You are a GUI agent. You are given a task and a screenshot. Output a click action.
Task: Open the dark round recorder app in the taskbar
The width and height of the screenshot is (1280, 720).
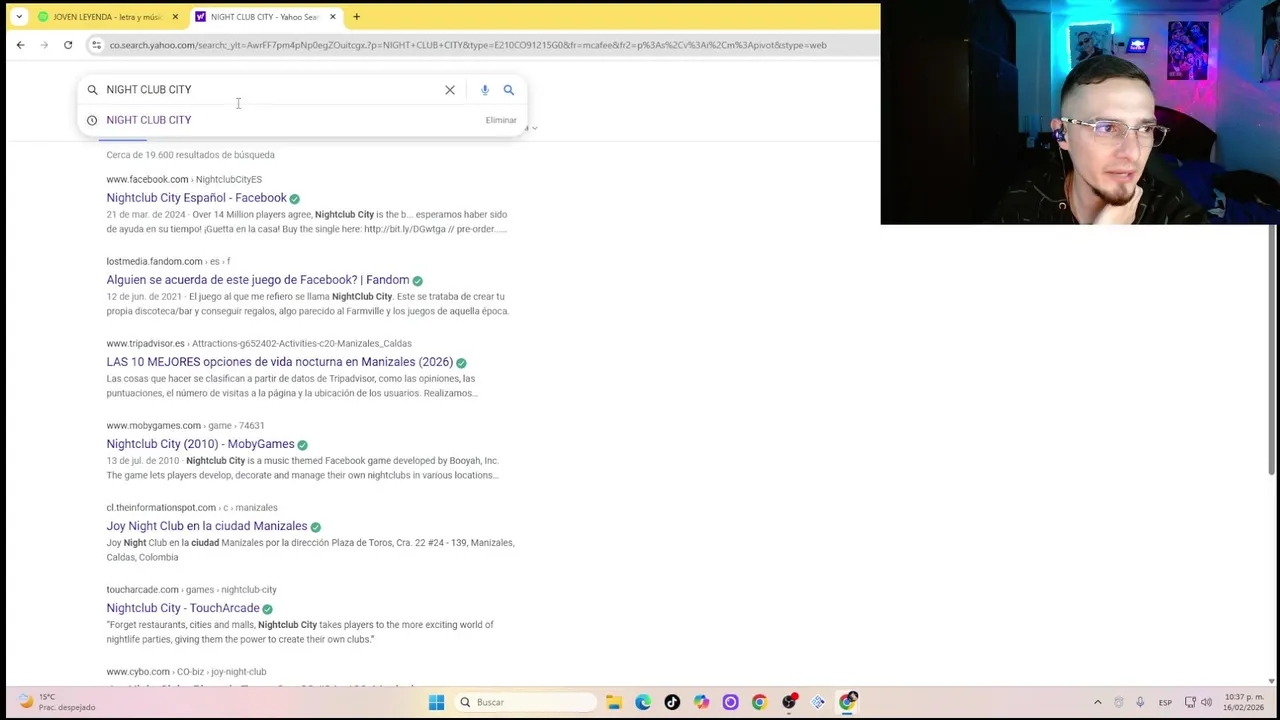pyautogui.click(x=789, y=702)
